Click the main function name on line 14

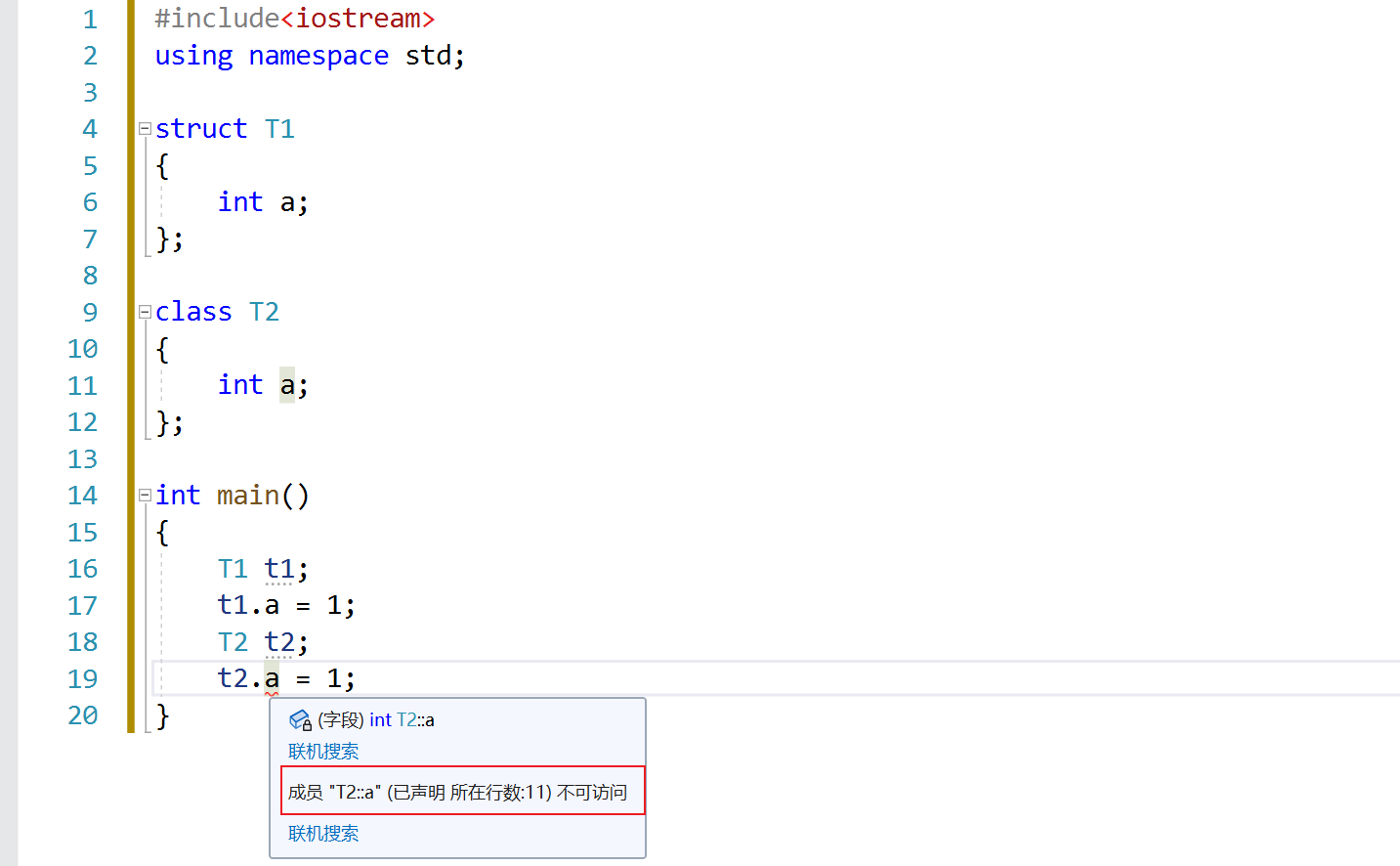pos(248,496)
